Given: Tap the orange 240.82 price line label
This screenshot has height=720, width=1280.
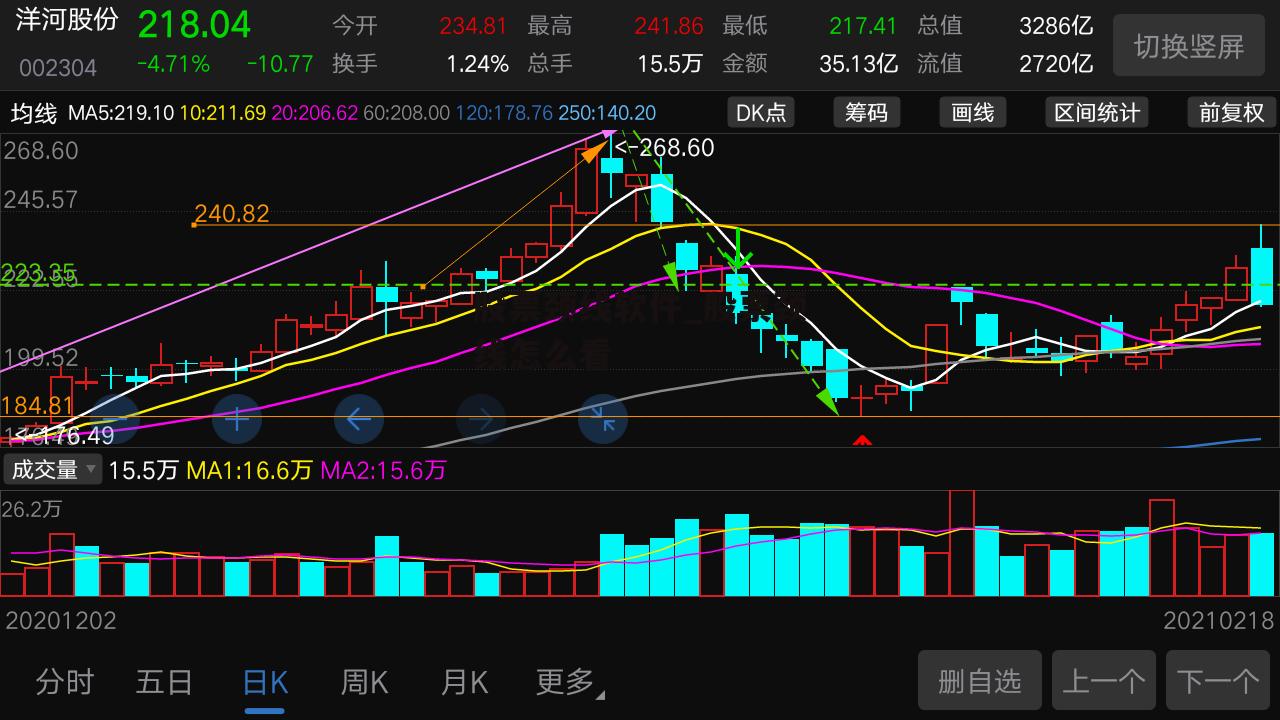Looking at the screenshot, I should click(x=232, y=213).
